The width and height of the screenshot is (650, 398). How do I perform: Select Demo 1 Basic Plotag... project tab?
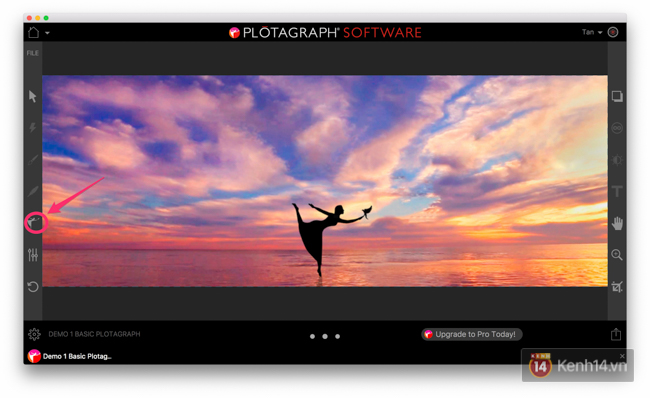click(x=77, y=356)
